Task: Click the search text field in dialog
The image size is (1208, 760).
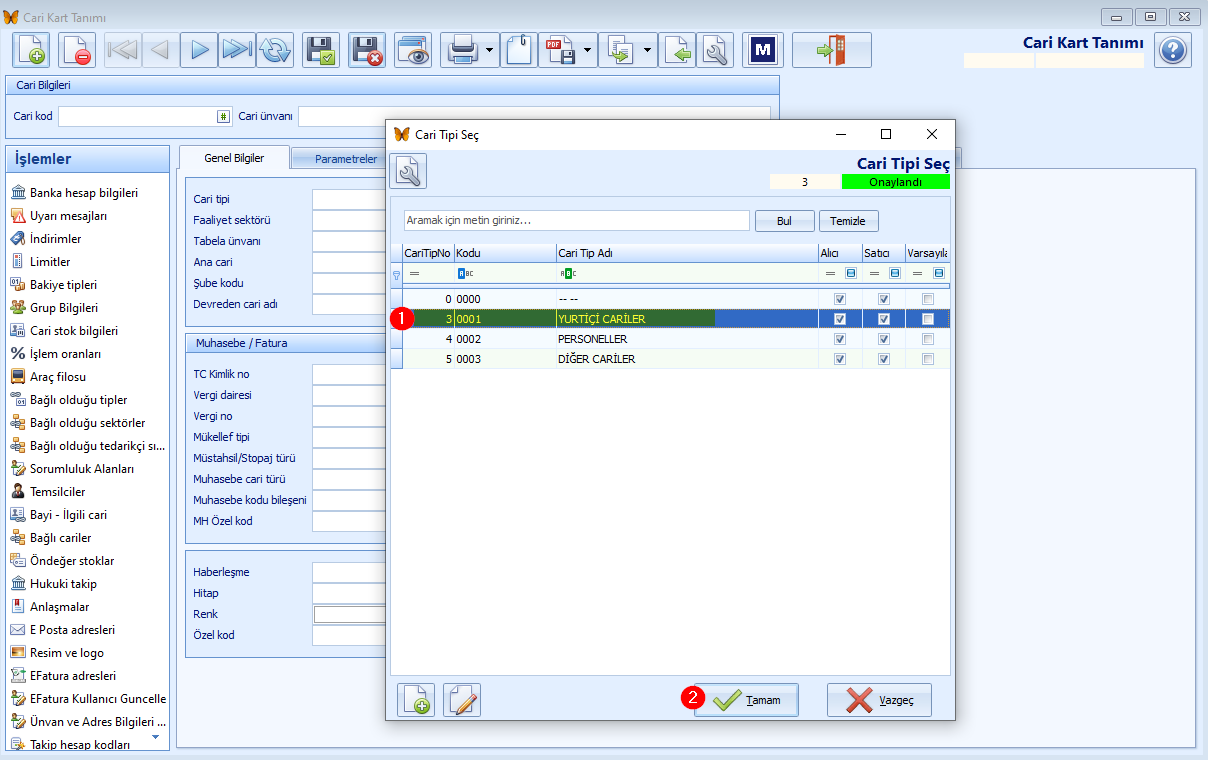Action: [x=576, y=220]
